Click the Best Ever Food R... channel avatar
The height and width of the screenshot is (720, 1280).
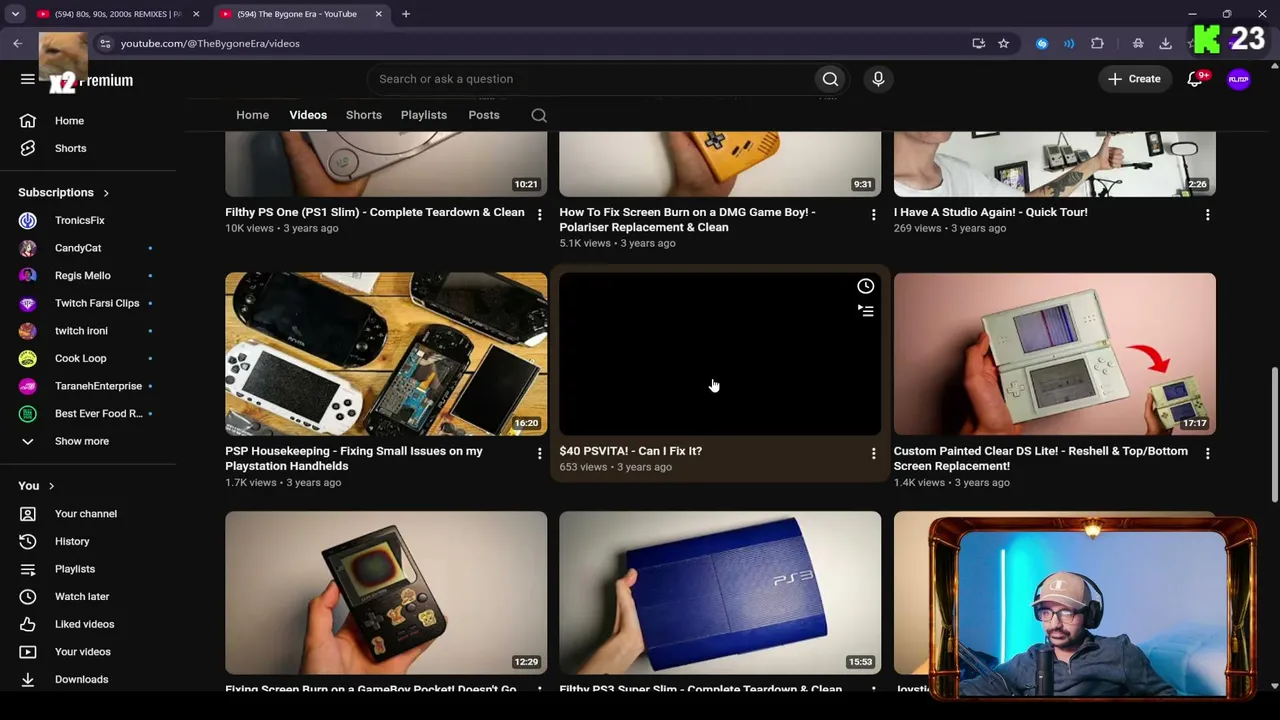tap(28, 413)
